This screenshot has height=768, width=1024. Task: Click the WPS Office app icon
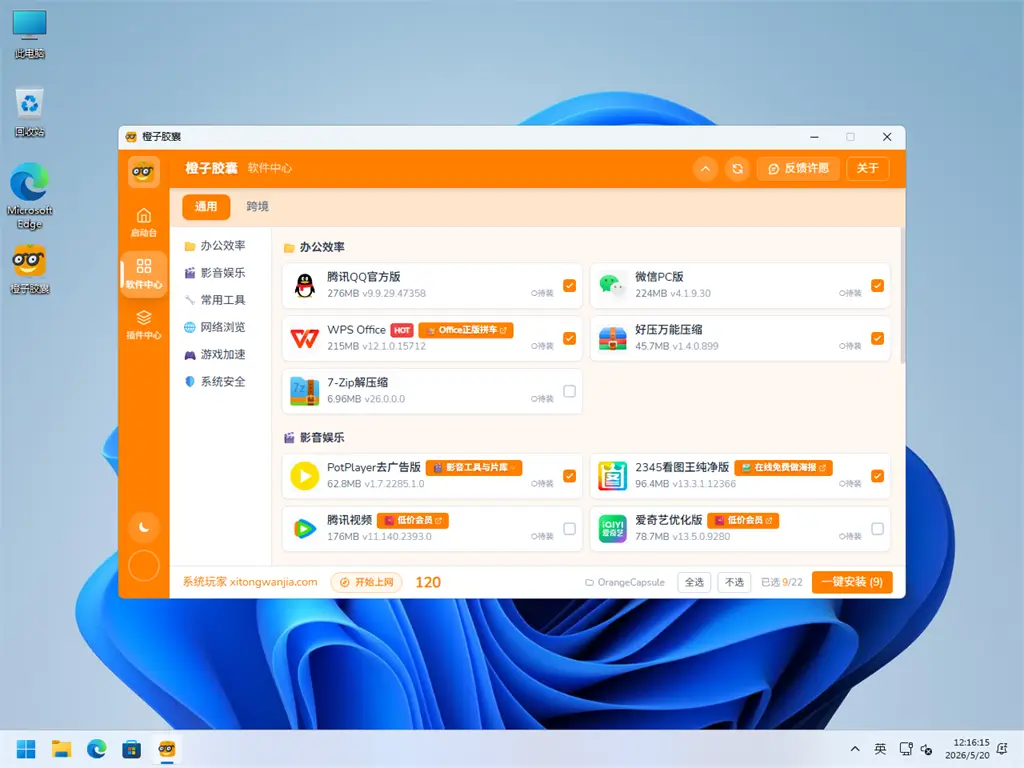(x=304, y=338)
